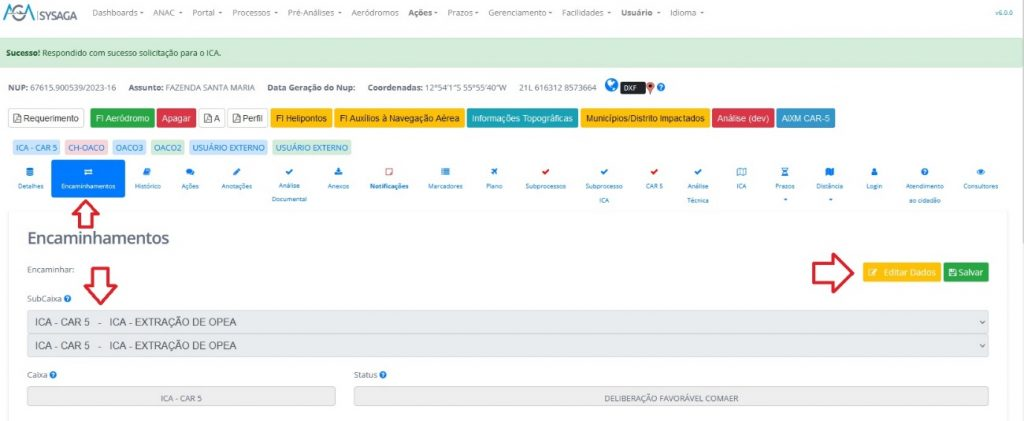Click the globe icon next to coordinates

[x=611, y=87]
